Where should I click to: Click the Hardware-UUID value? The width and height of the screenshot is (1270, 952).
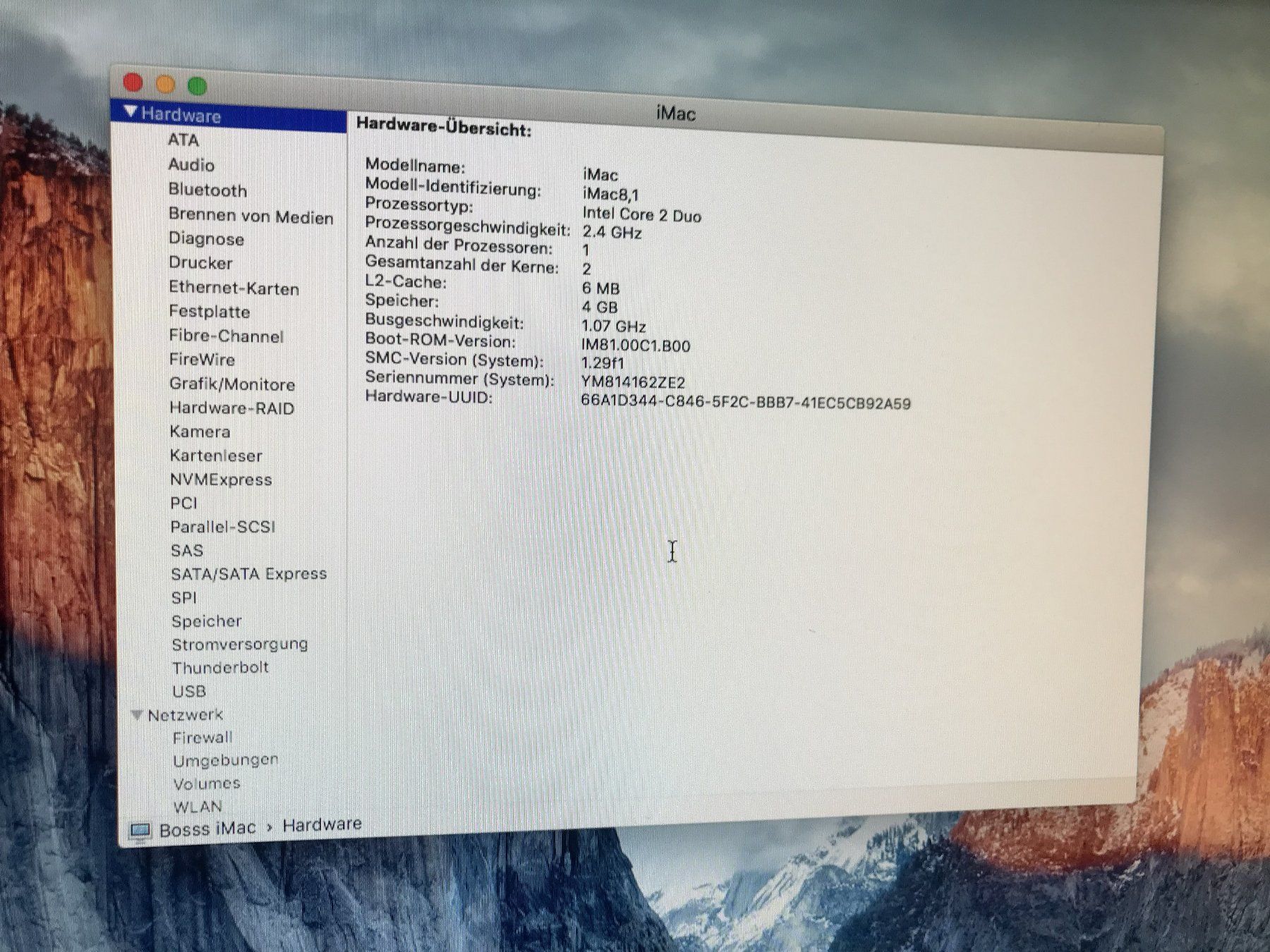click(x=746, y=403)
